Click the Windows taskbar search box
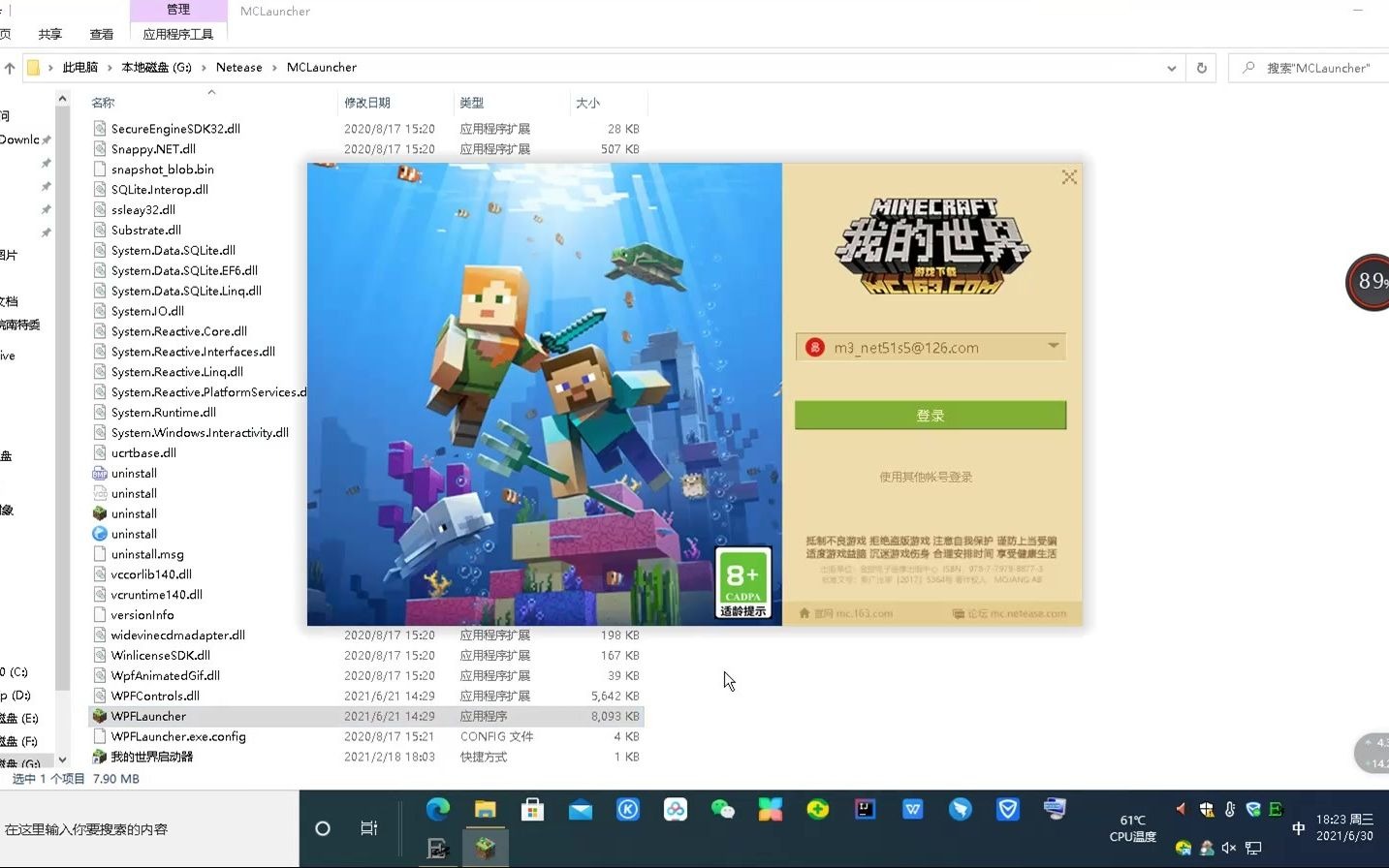The width and height of the screenshot is (1389, 868). (x=149, y=829)
